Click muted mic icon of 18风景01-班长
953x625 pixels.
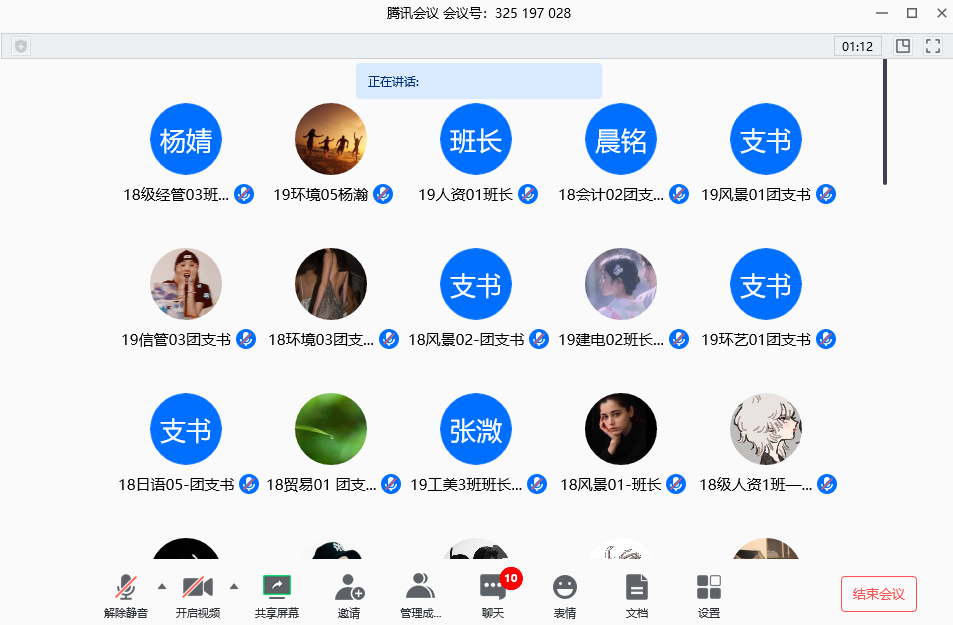(x=676, y=485)
